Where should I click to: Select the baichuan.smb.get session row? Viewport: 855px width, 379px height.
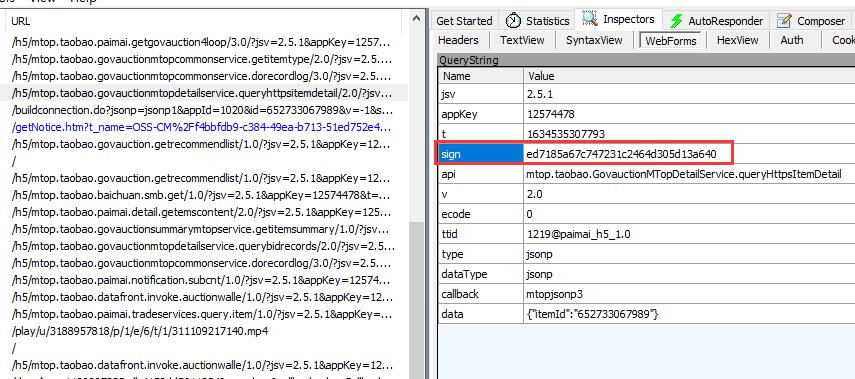204,195
